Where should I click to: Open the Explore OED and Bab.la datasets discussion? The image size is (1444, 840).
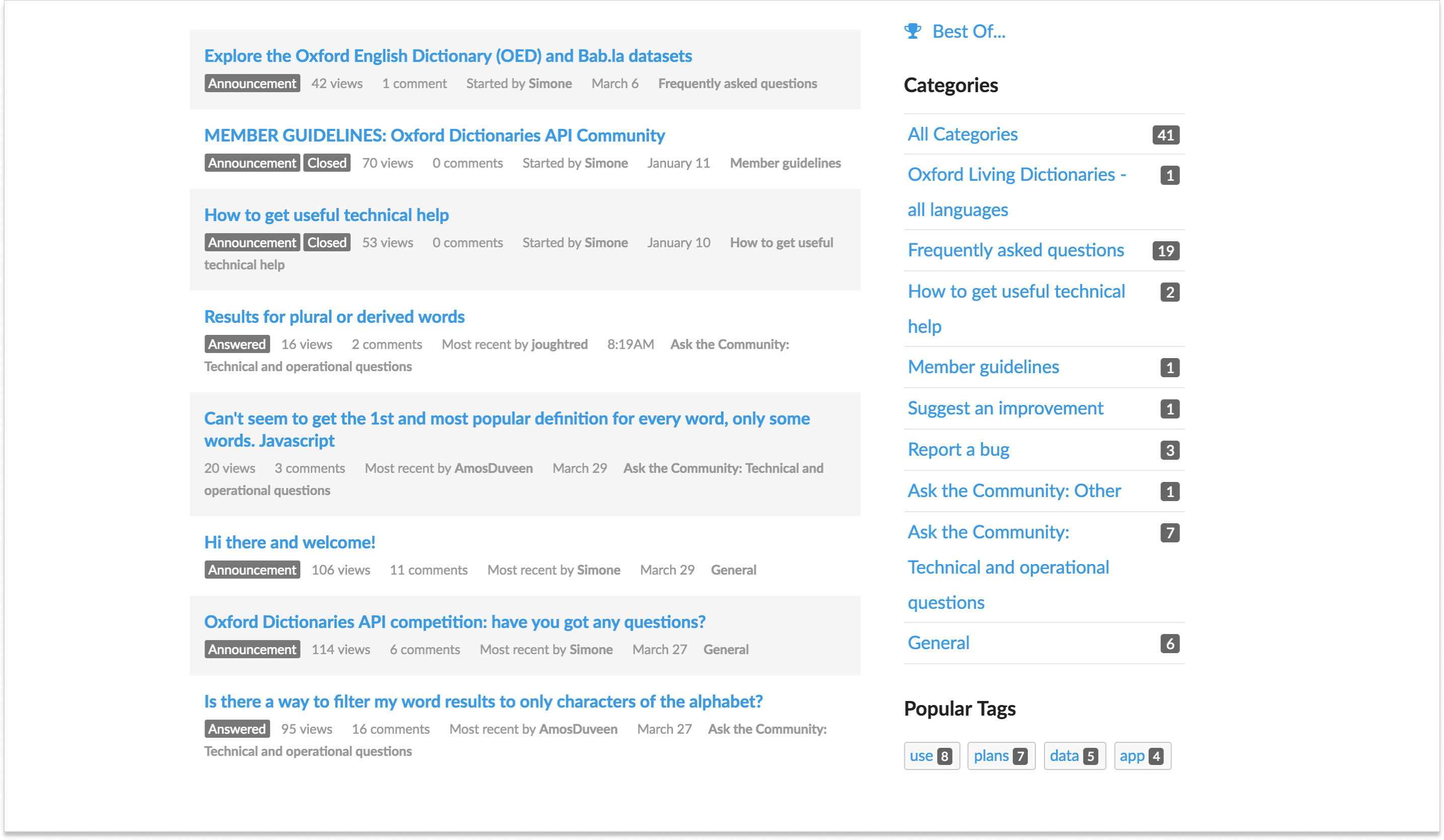(x=448, y=55)
